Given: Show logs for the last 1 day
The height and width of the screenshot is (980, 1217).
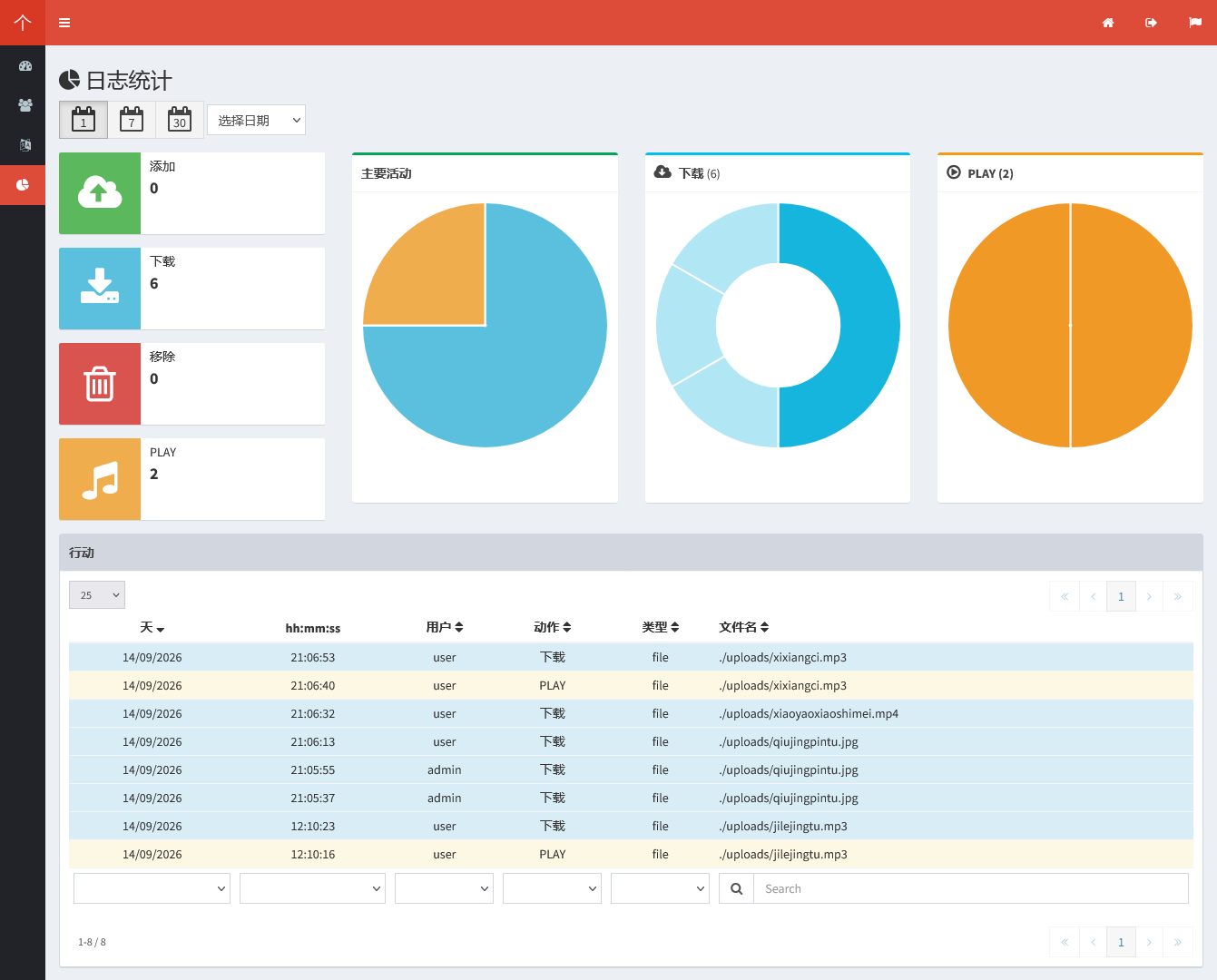Looking at the screenshot, I should (83, 120).
